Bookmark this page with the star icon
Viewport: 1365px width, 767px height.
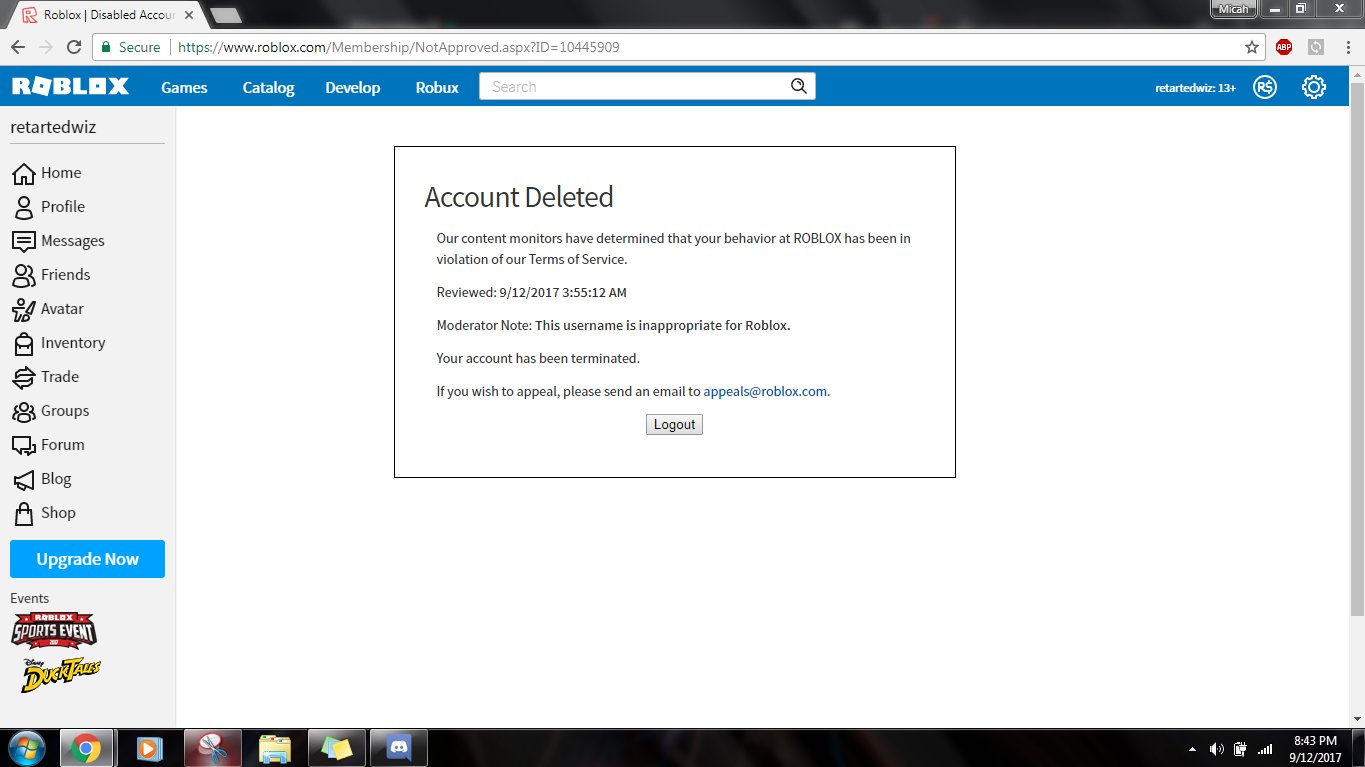1252,47
